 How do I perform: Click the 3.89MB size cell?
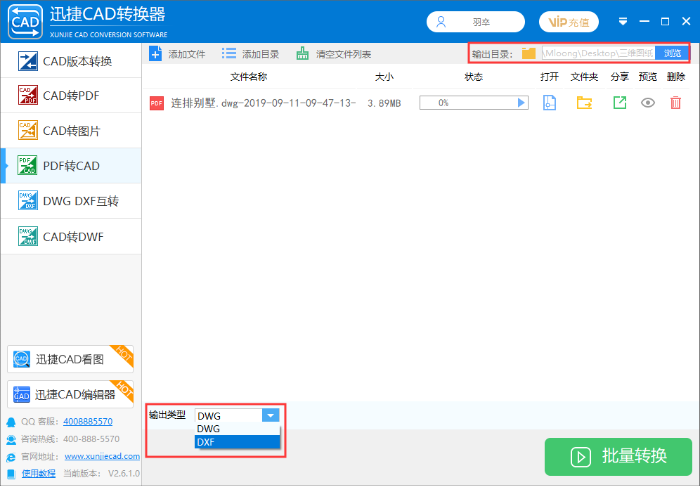click(384, 104)
